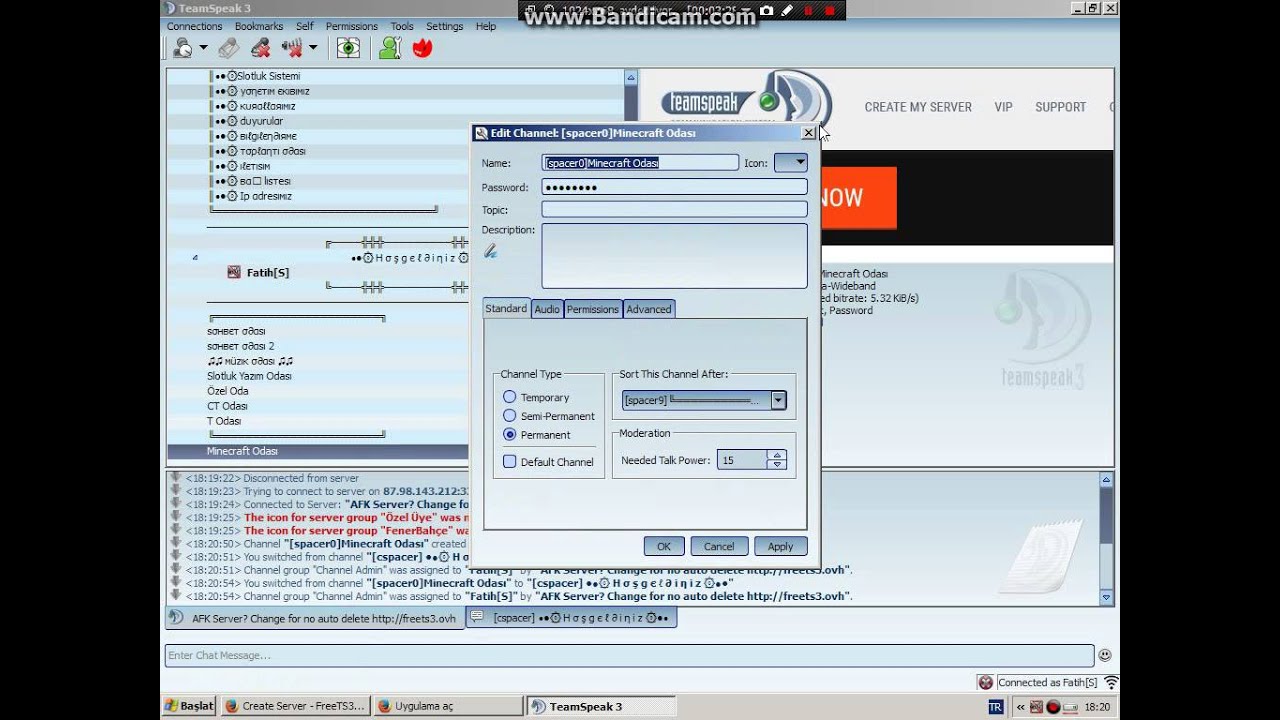1280x720 pixels.
Task: Open the Tools menu
Action: click(x=402, y=26)
